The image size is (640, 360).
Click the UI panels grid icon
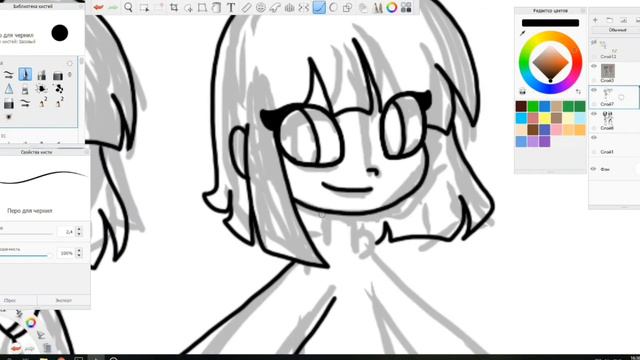(x=406, y=7)
